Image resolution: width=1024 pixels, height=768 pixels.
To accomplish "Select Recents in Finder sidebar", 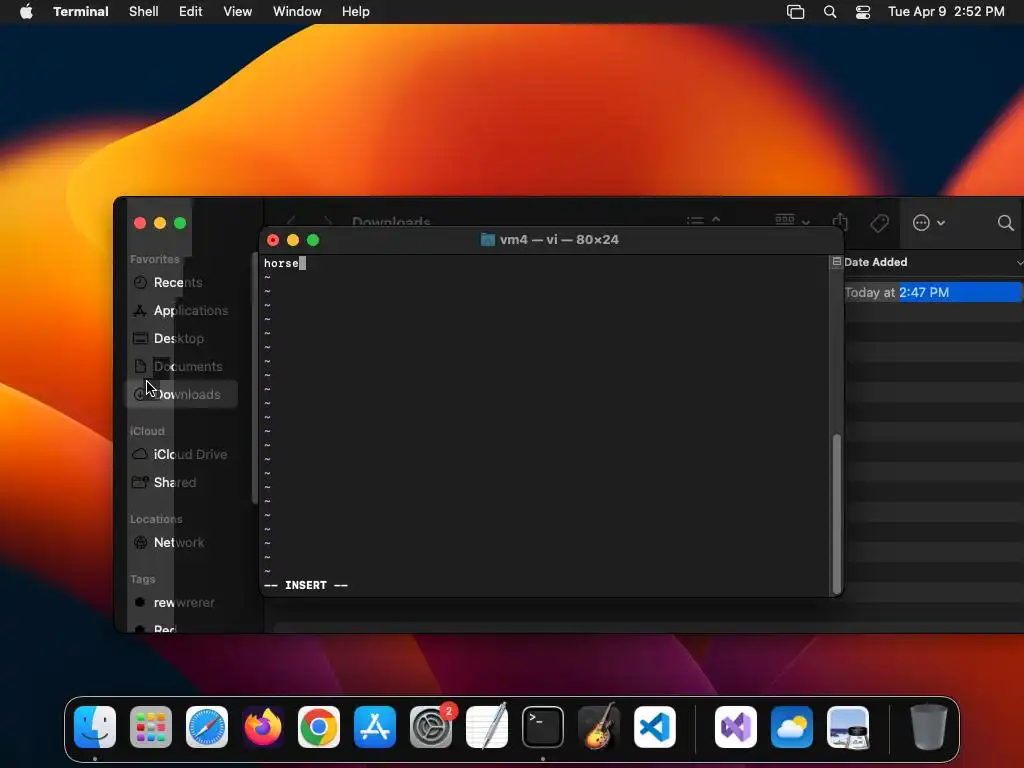I will 182,282.
